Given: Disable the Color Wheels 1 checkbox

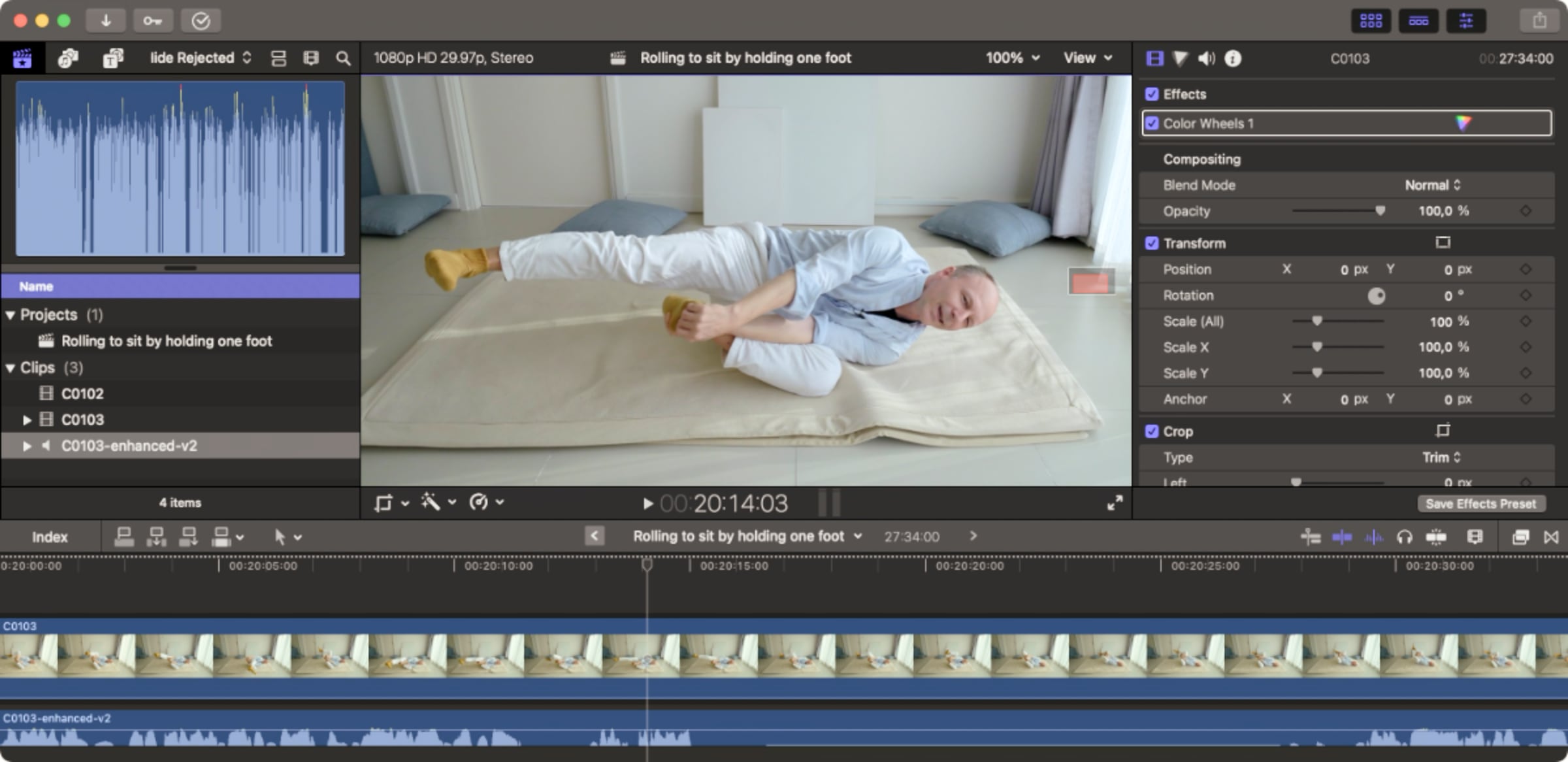Looking at the screenshot, I should tap(1152, 124).
